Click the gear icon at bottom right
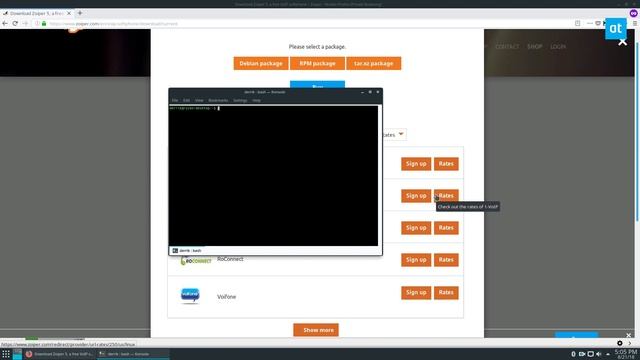 [620, 343]
